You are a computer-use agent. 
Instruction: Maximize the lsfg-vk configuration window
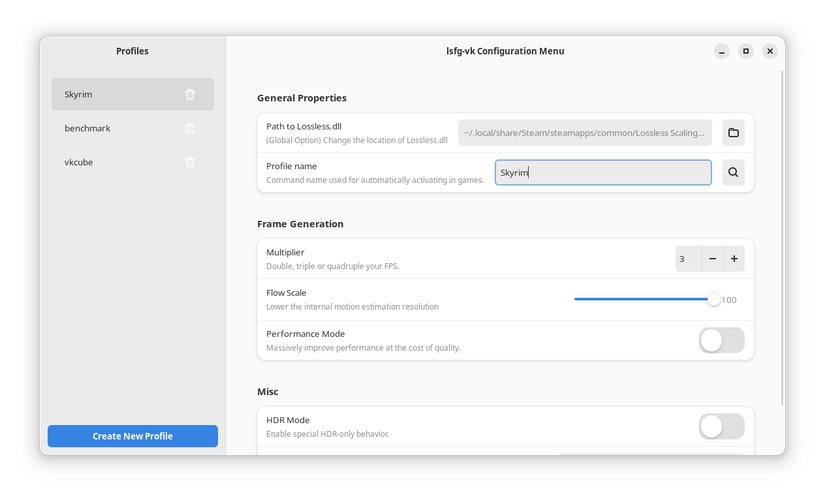[x=746, y=51]
